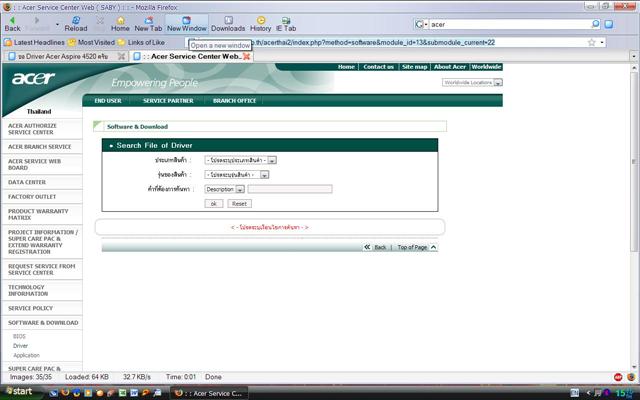The height and width of the screenshot is (400, 640).
Task: Click the Firefox quick launch icon
Action: [x=64, y=393]
